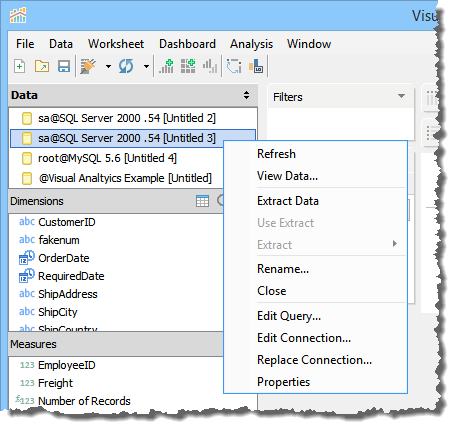Click the date icon beside OrderDate
This screenshot has width=456, height=429.
(27, 257)
